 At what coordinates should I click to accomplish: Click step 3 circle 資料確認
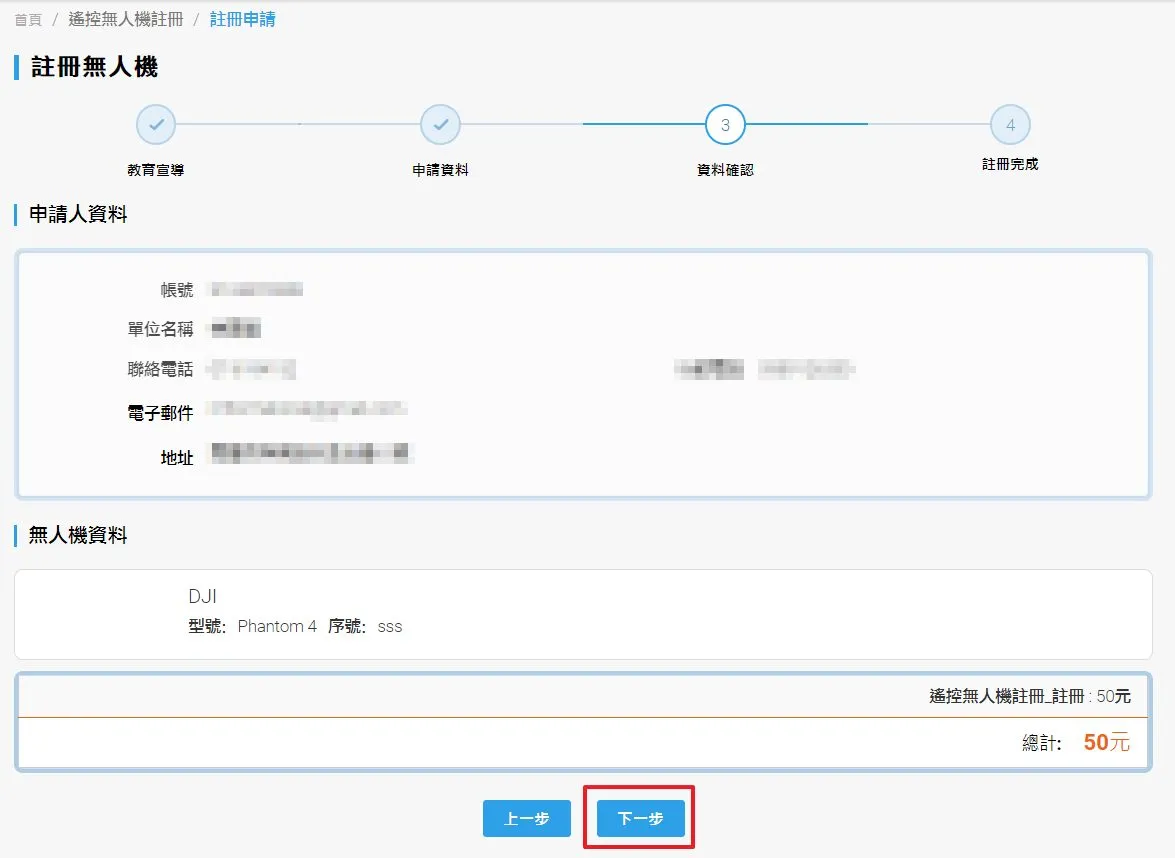click(x=725, y=124)
